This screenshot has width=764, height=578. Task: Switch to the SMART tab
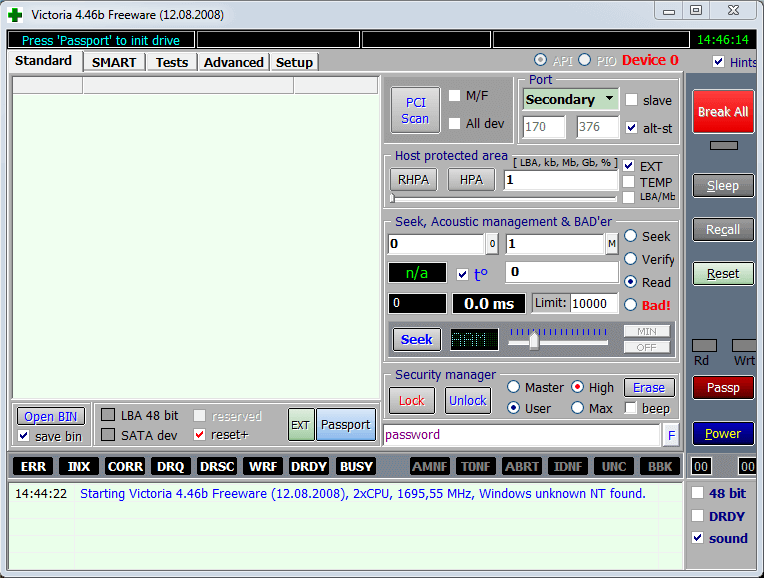pos(114,62)
